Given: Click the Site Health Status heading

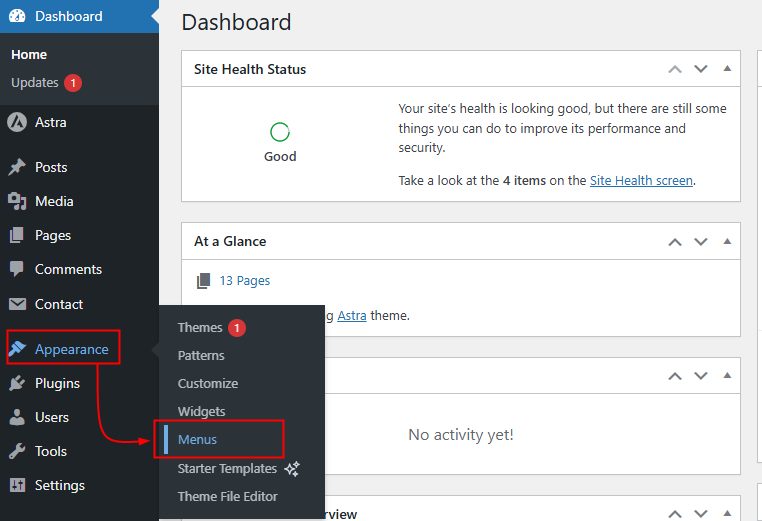Looking at the screenshot, I should tap(250, 69).
